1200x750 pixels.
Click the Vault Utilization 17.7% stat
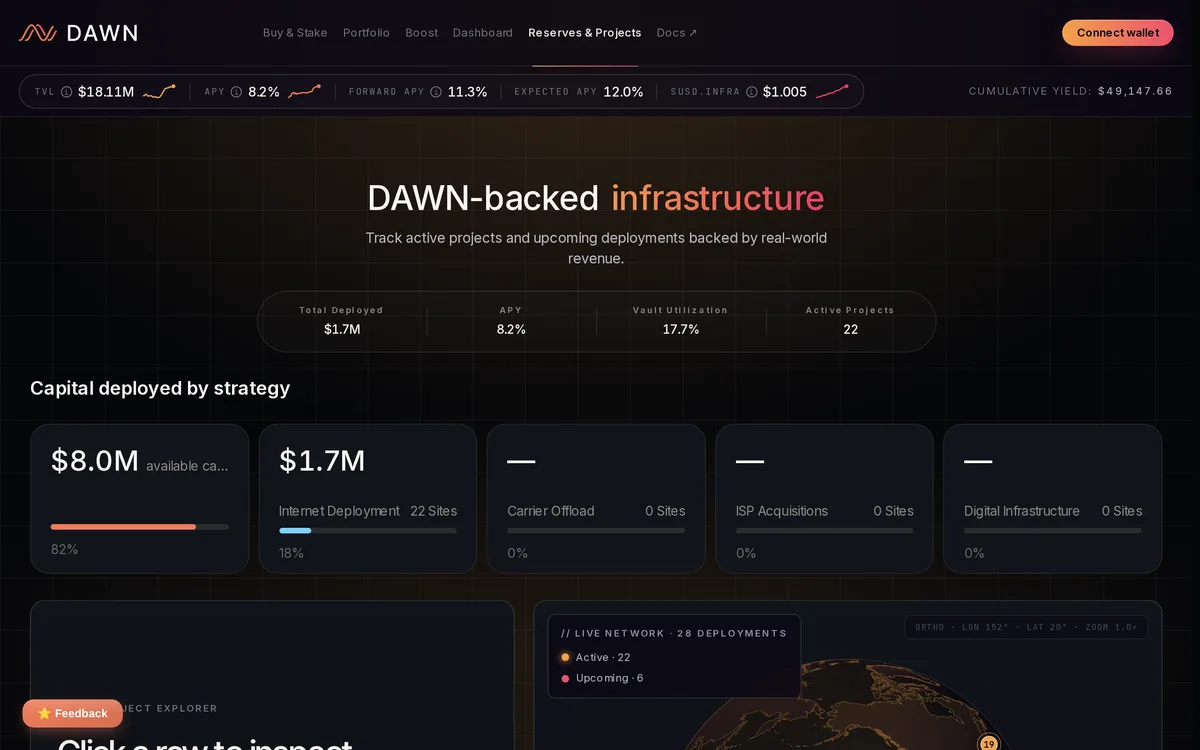(681, 320)
